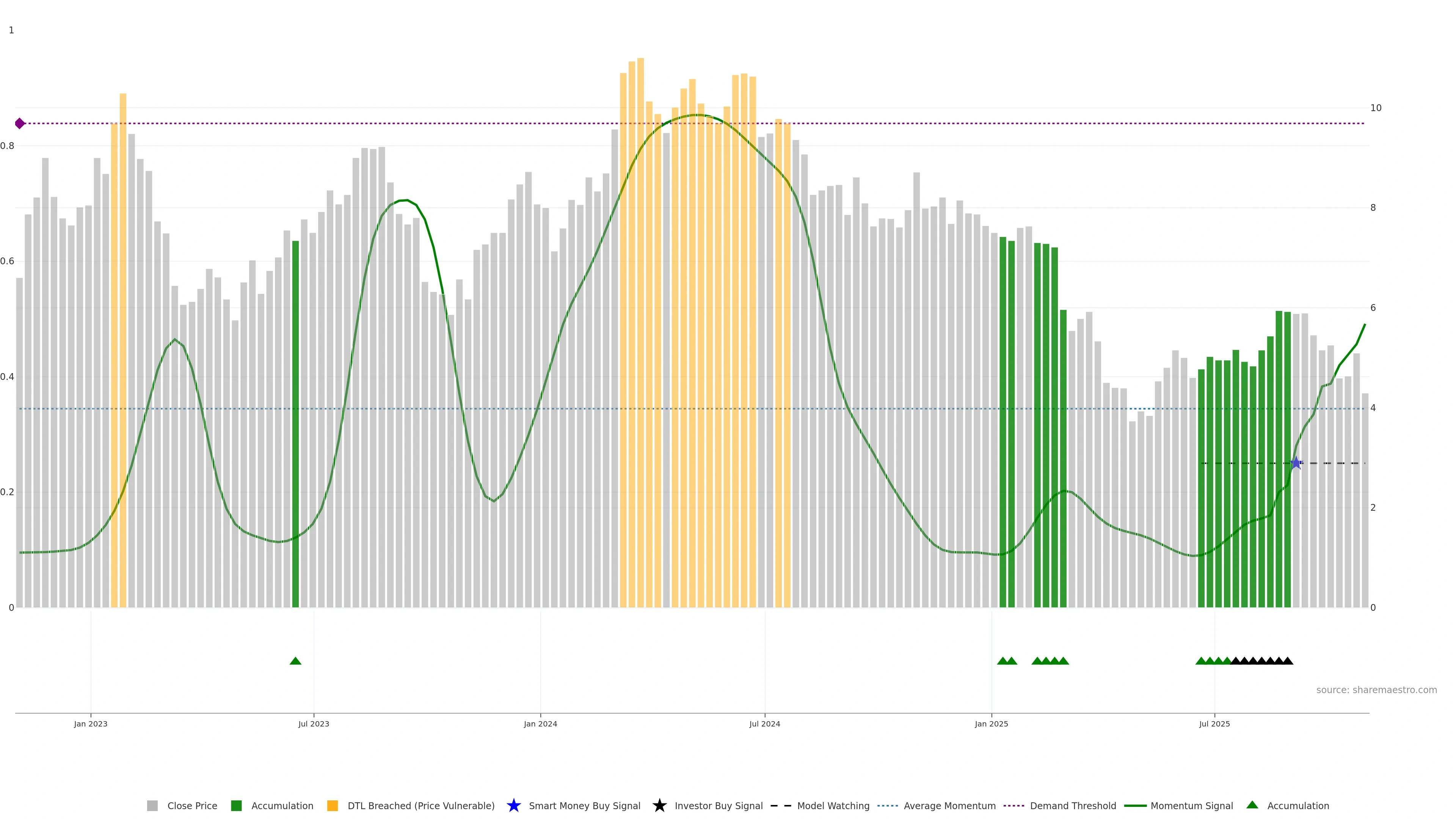Click the blue star marker on the chart
Screen dimensions: 1456x819
coord(1296,463)
